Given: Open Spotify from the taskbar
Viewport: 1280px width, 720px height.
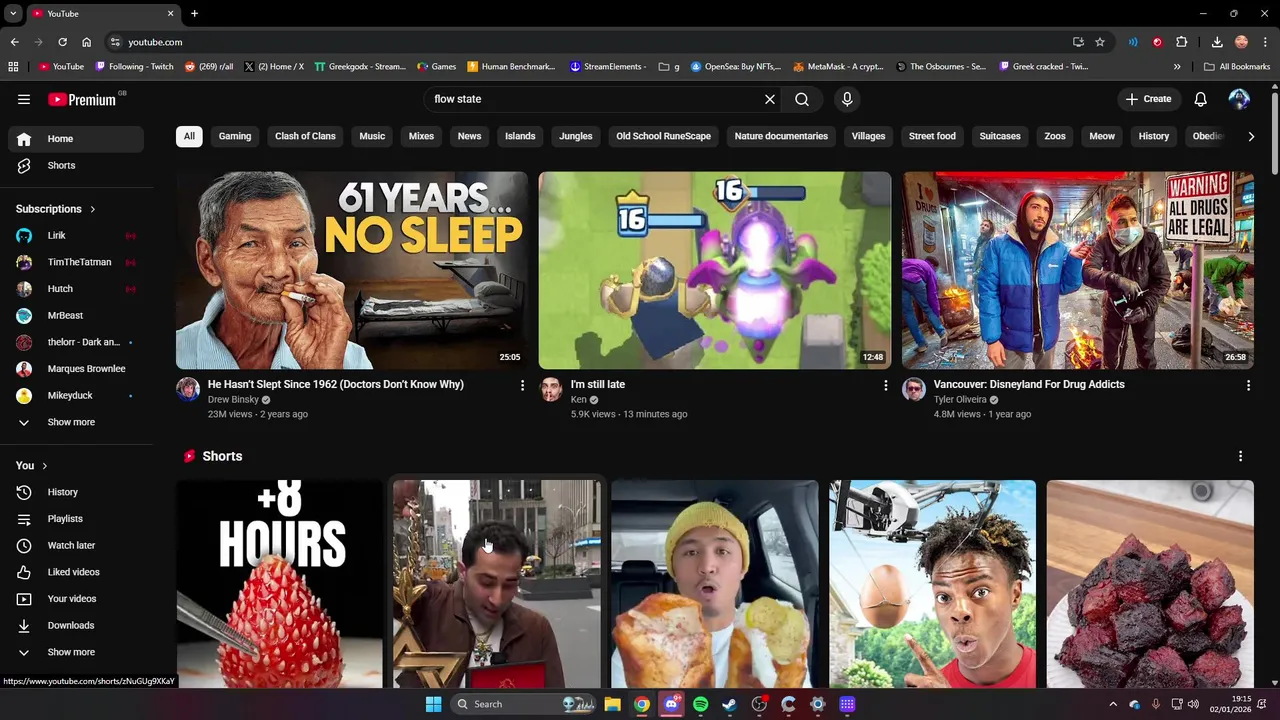Looking at the screenshot, I should [700, 704].
